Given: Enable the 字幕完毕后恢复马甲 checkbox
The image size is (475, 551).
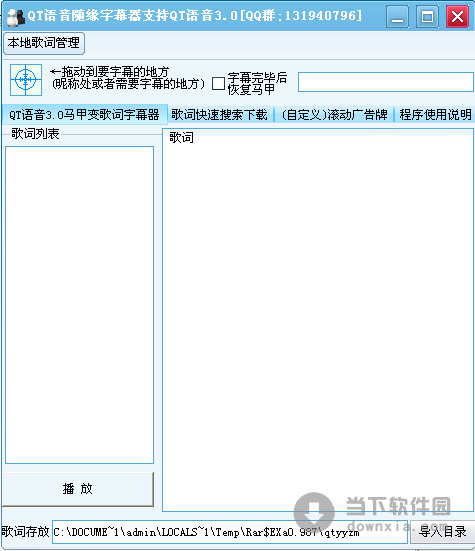Looking at the screenshot, I should pos(219,84).
